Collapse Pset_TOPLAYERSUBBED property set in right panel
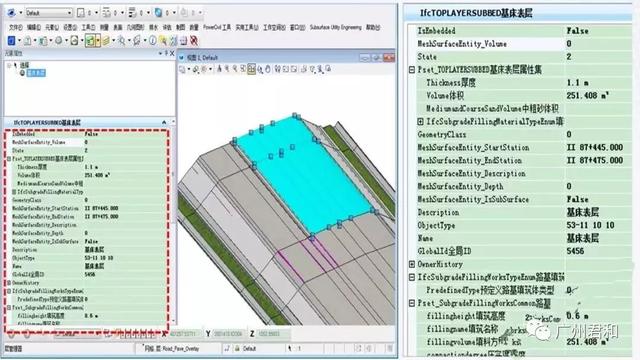 pos(412,70)
